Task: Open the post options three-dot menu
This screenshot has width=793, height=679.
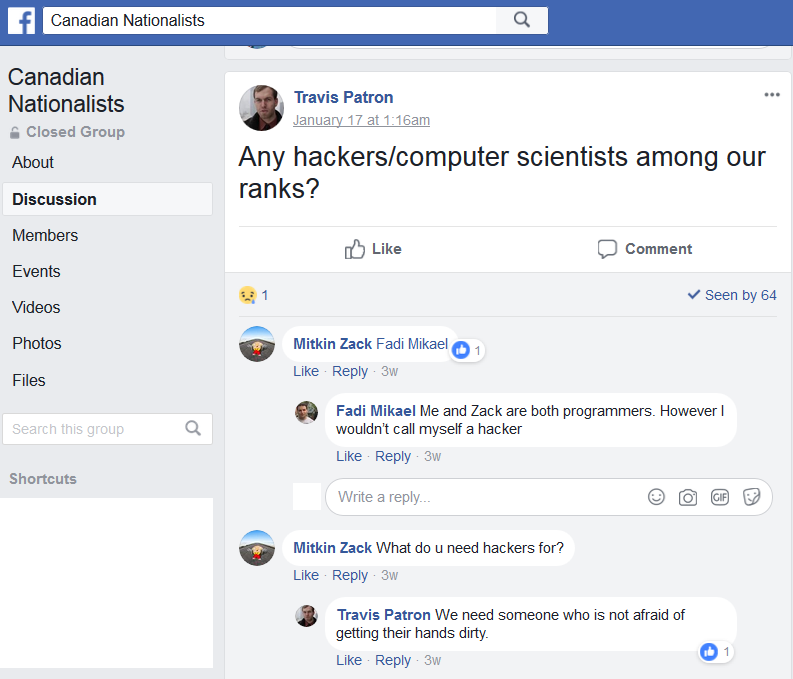Action: point(771,95)
